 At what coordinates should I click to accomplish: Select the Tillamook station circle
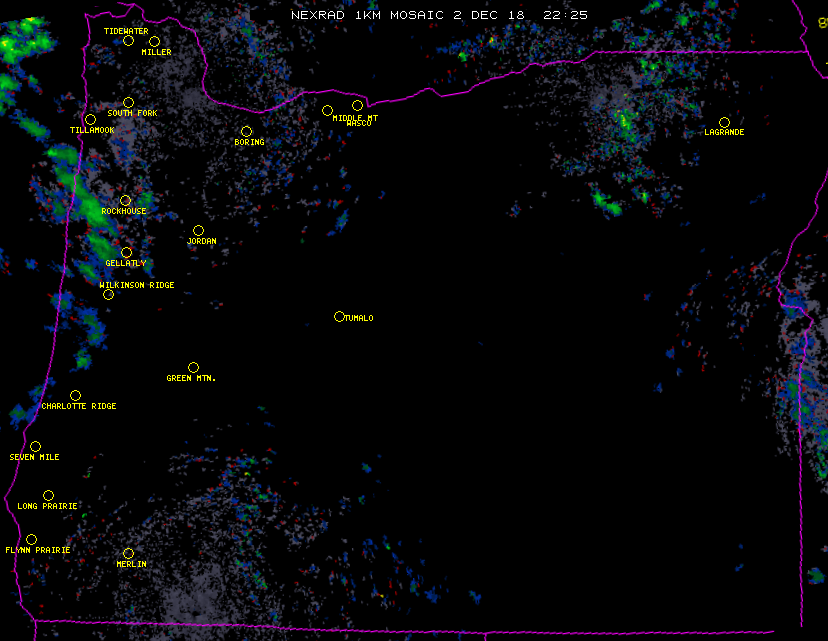[90, 120]
